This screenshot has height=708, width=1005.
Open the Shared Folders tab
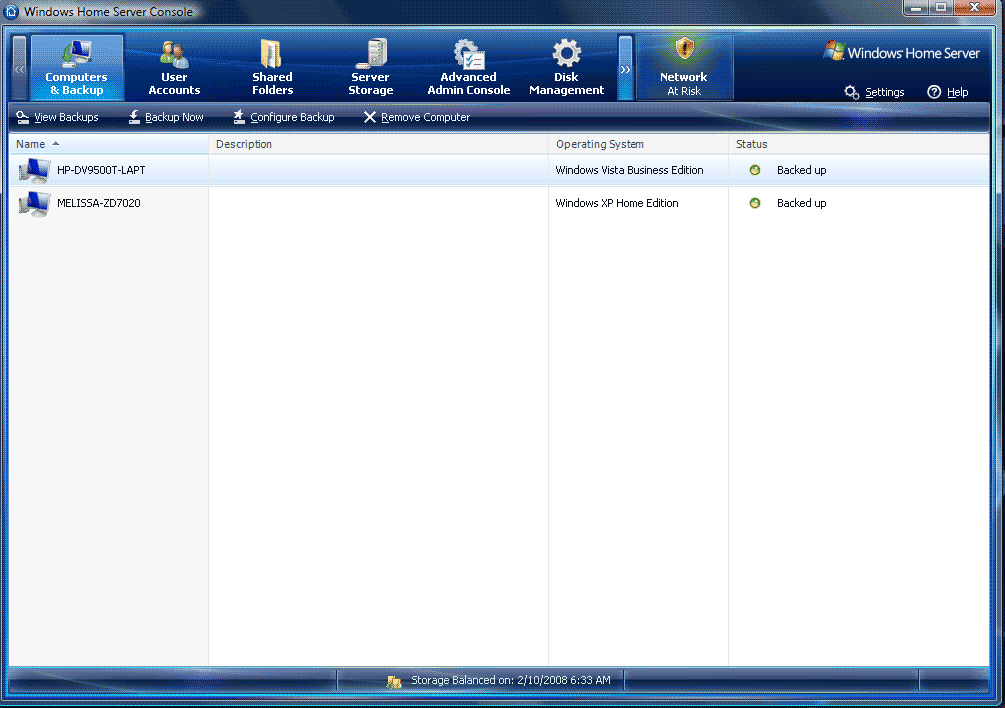[x=272, y=67]
